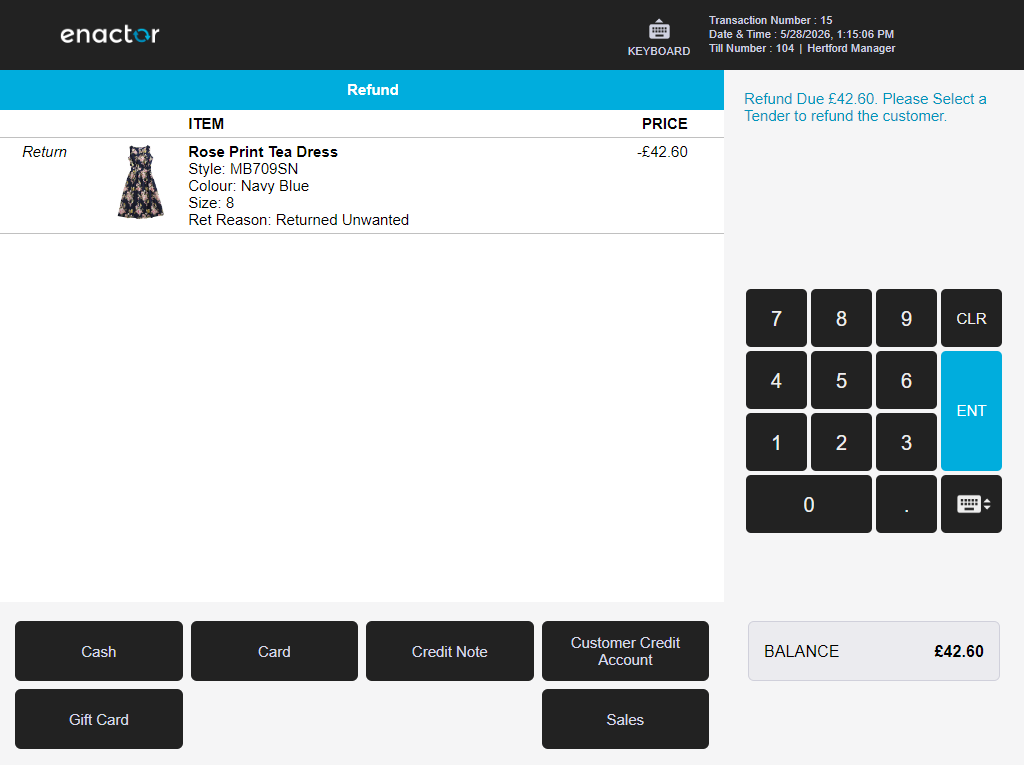The height and width of the screenshot is (765, 1024).
Task: Tap keypad digit 9
Action: pos(906,318)
